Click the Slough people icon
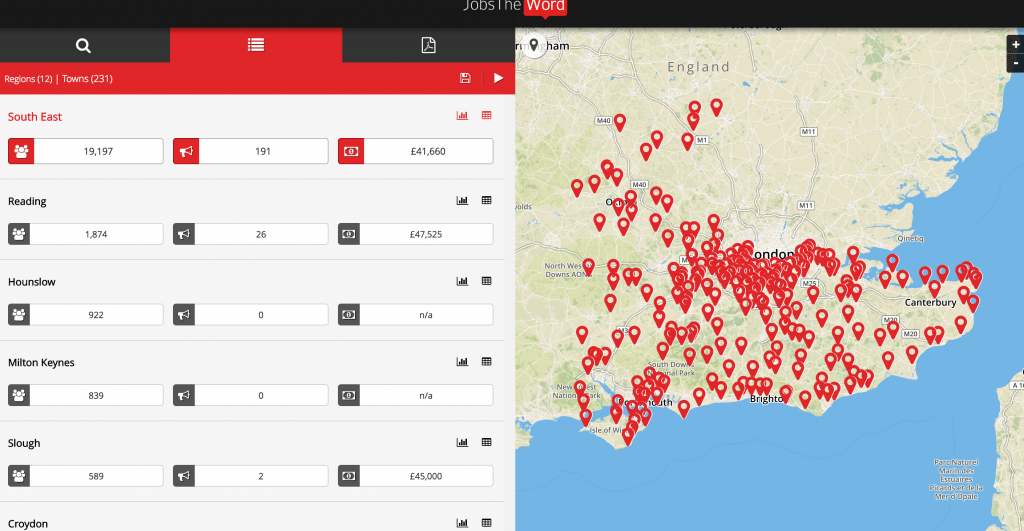The width and height of the screenshot is (1024, 531). (x=19, y=476)
